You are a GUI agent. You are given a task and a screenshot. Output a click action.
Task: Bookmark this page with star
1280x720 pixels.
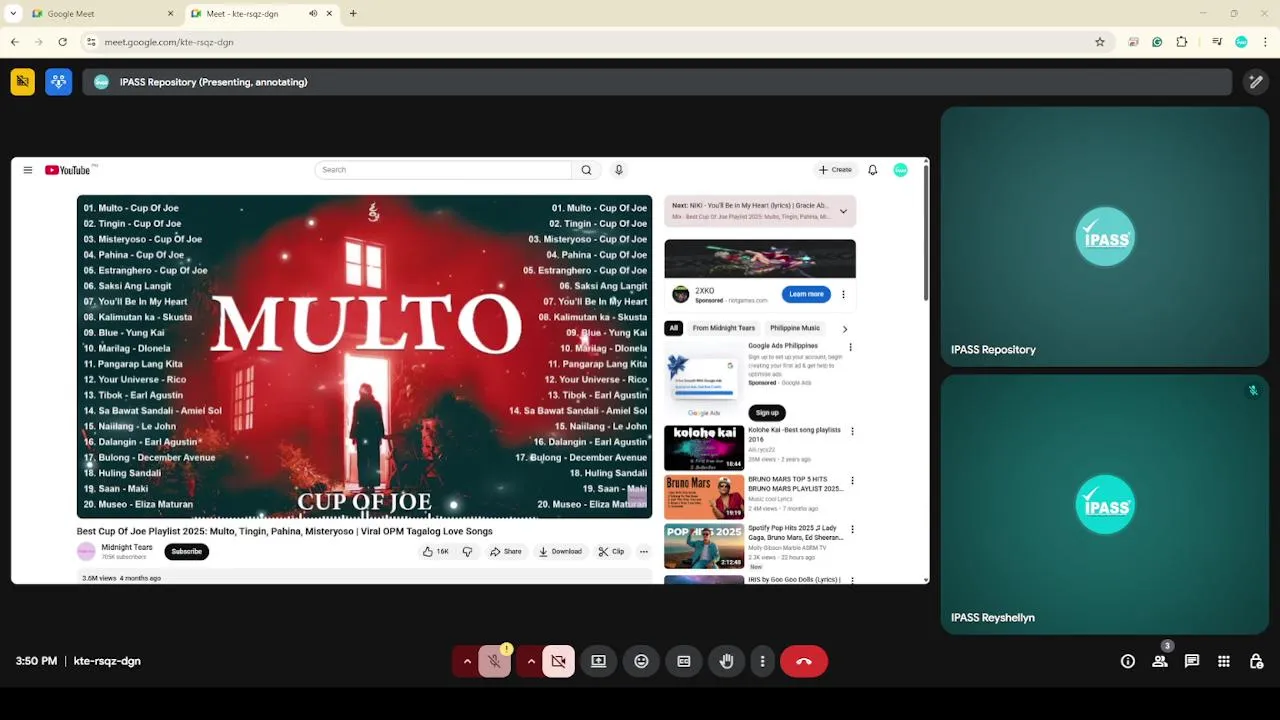(x=1100, y=42)
